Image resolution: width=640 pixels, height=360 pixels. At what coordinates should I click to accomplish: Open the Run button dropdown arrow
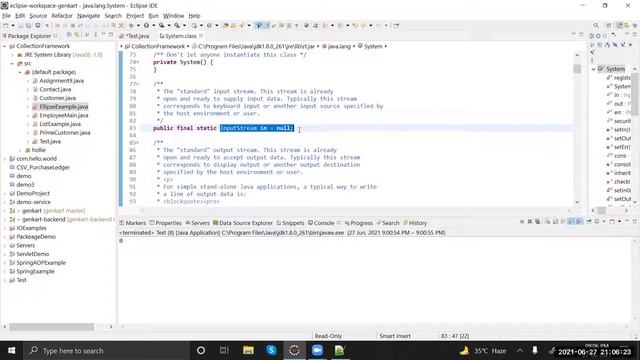coord(153,25)
